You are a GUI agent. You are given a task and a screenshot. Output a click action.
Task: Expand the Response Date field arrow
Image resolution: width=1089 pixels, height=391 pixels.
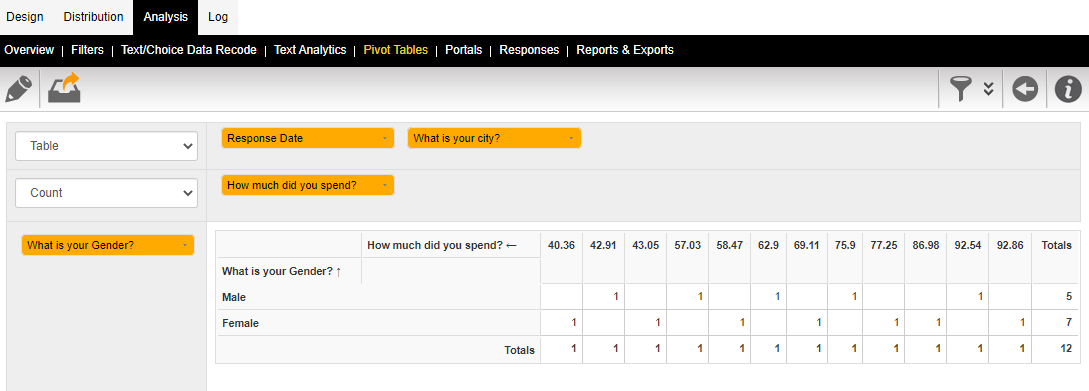[384, 138]
